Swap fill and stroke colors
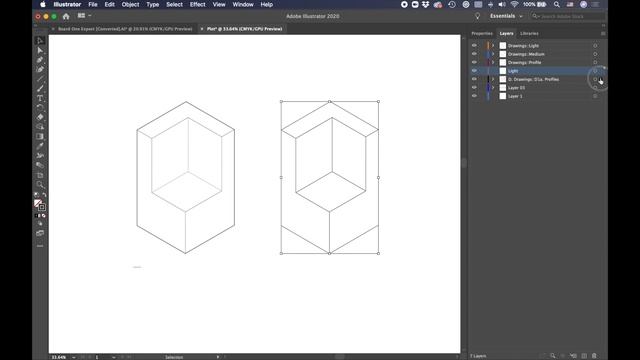This screenshot has height=360, width=640. (44, 195)
